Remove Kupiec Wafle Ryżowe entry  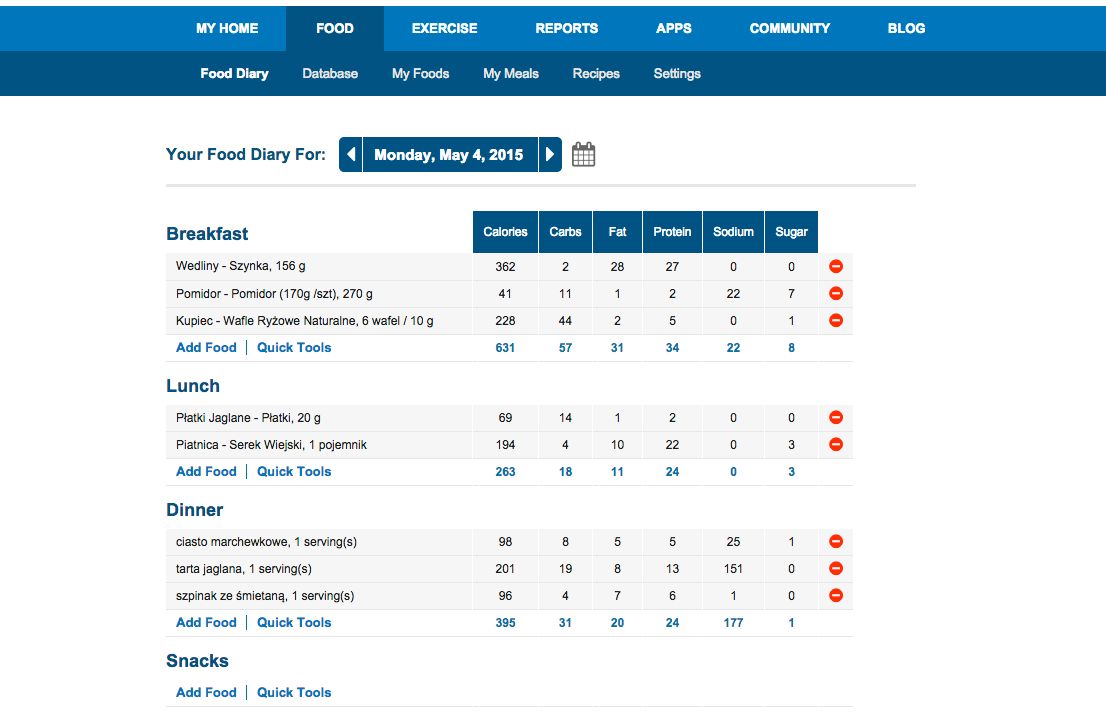(836, 321)
